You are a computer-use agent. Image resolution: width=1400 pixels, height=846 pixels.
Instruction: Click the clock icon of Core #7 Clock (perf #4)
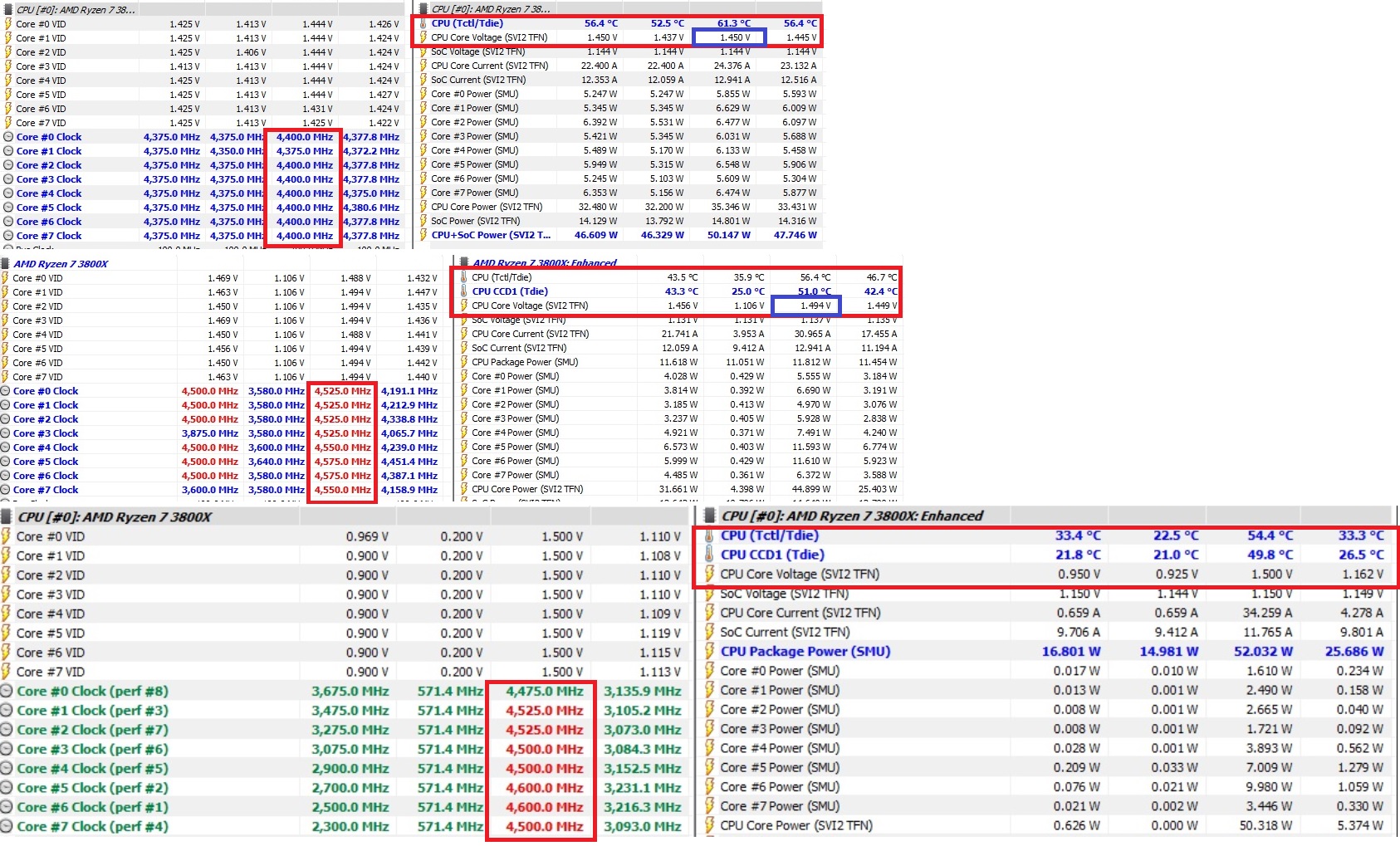[7, 826]
